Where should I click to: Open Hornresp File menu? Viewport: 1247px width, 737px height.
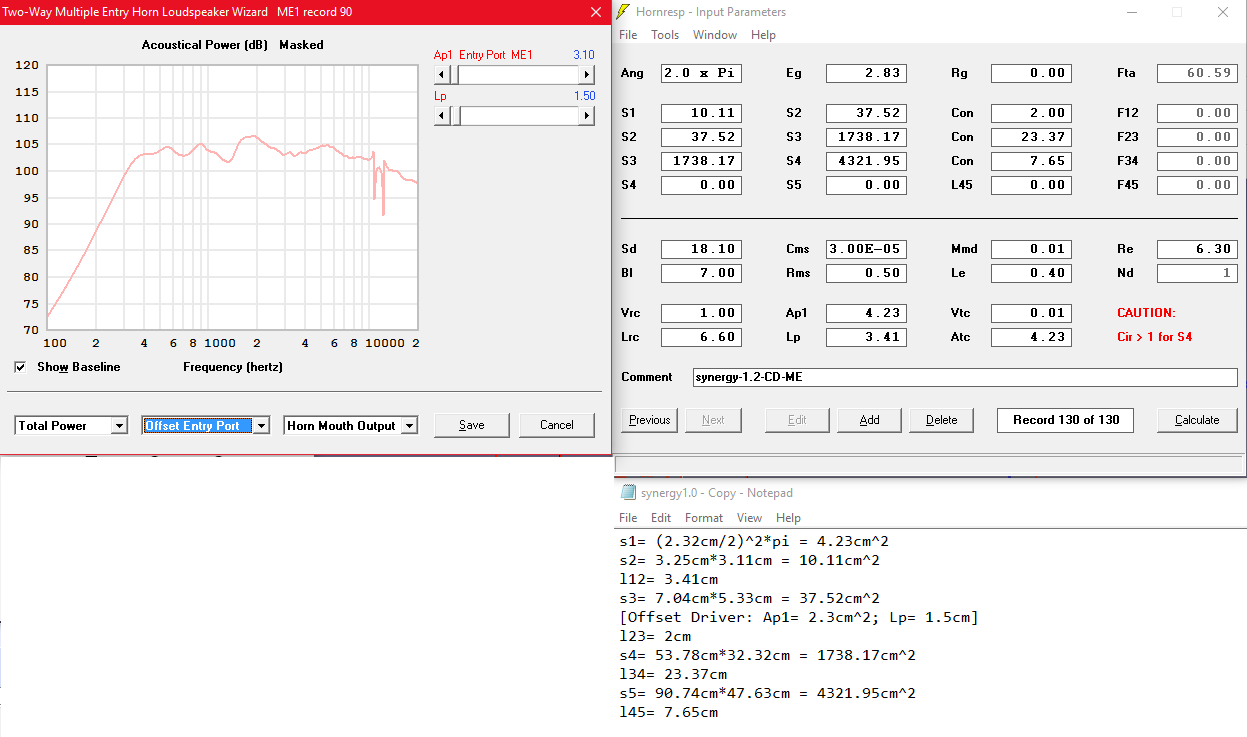click(x=628, y=35)
